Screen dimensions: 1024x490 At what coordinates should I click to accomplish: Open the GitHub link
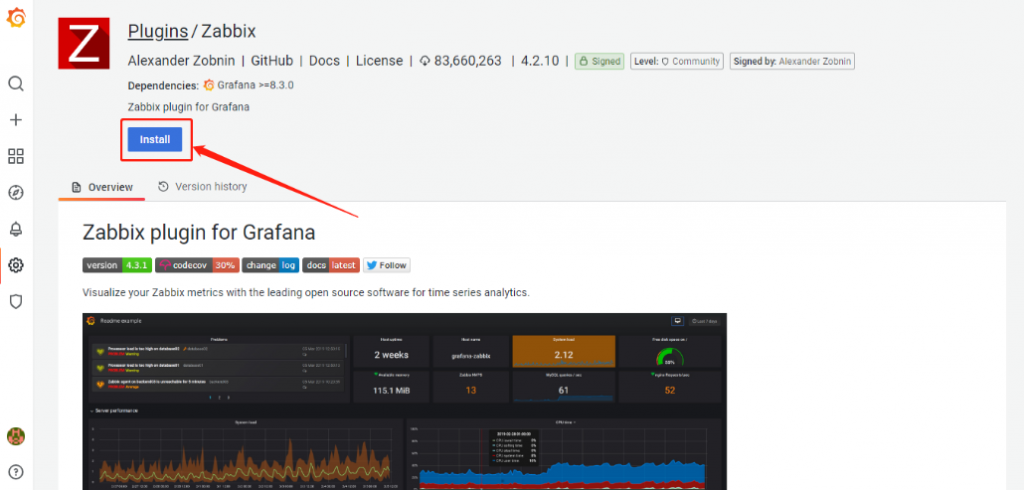272,61
